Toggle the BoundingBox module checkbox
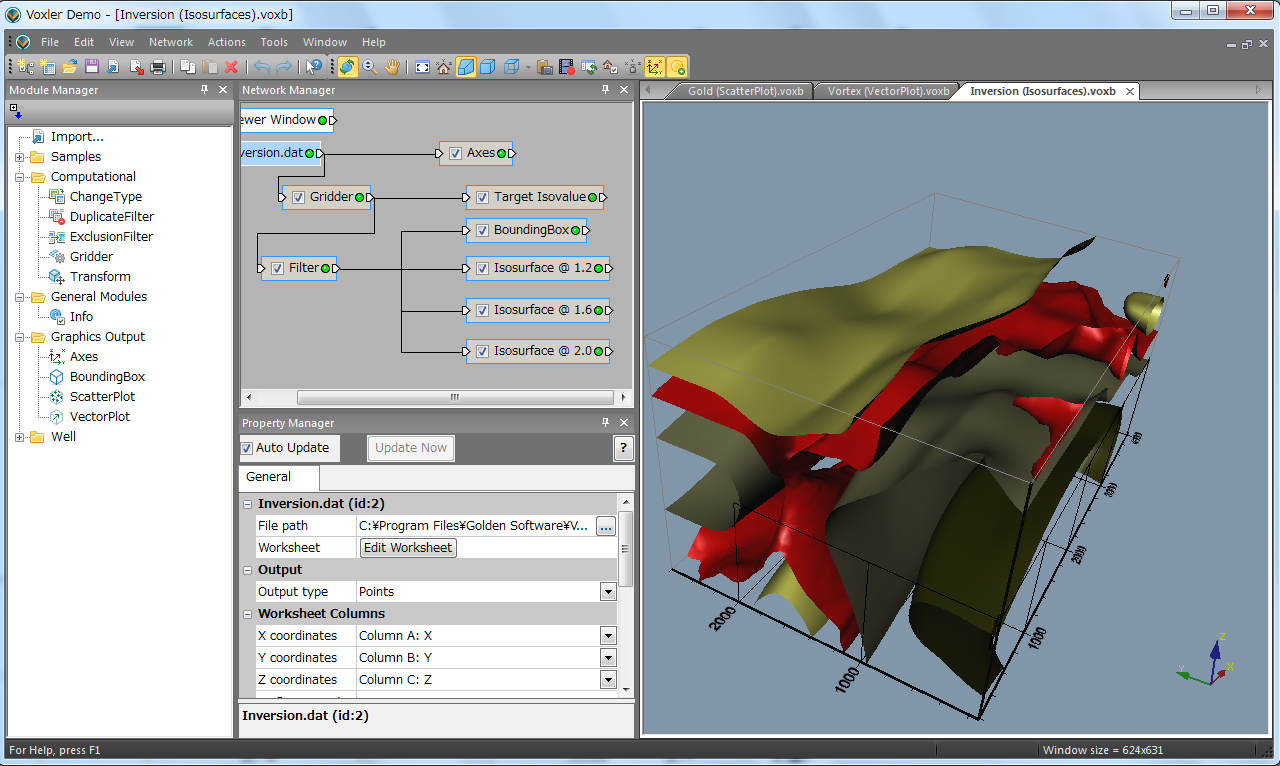The height and width of the screenshot is (766, 1280). point(483,230)
